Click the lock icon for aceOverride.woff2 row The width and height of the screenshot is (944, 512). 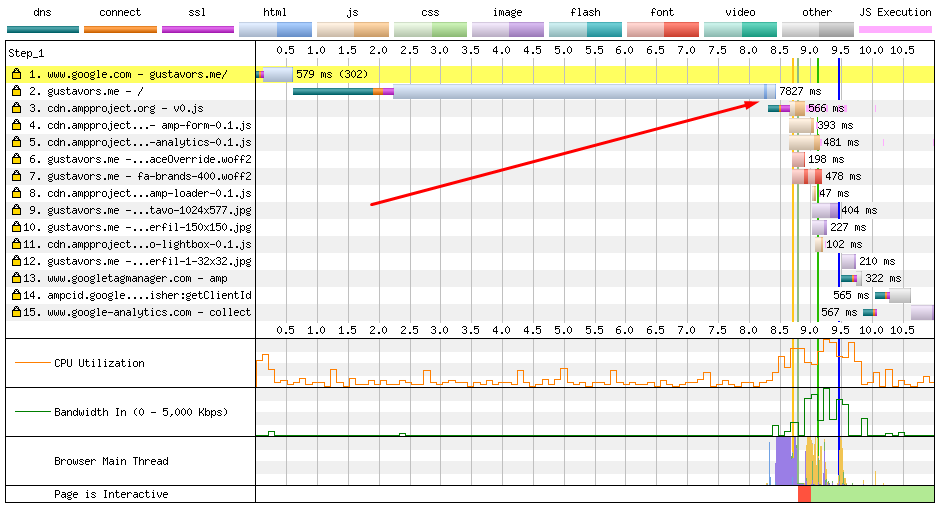17,159
